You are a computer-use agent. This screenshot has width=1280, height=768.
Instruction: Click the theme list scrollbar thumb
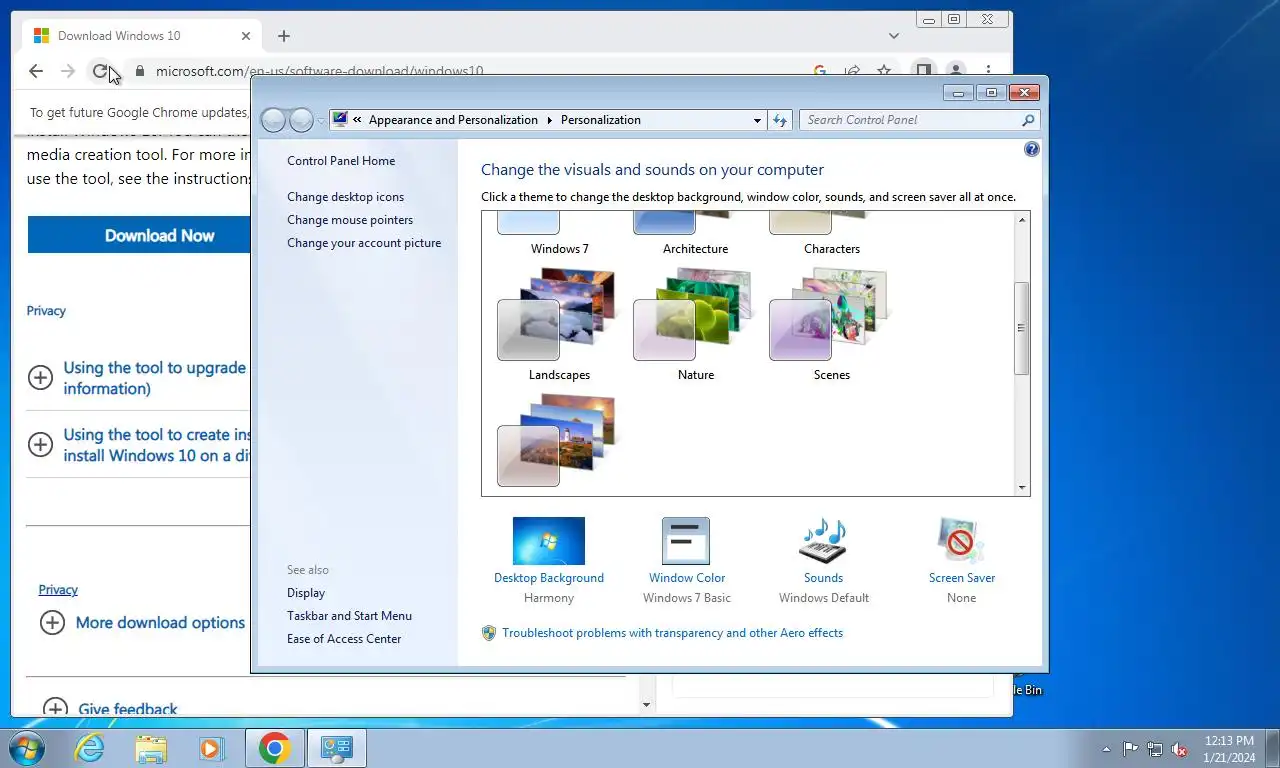tap(1021, 328)
